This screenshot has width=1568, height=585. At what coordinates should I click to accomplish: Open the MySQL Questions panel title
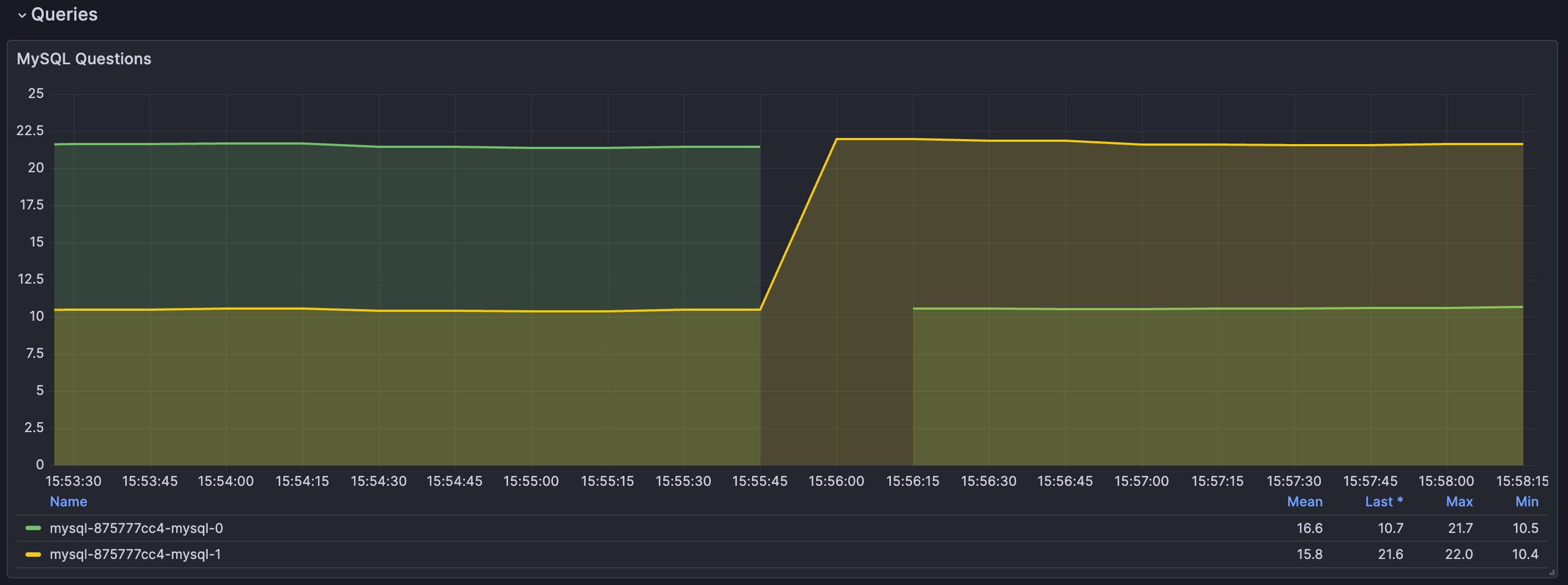click(x=84, y=59)
